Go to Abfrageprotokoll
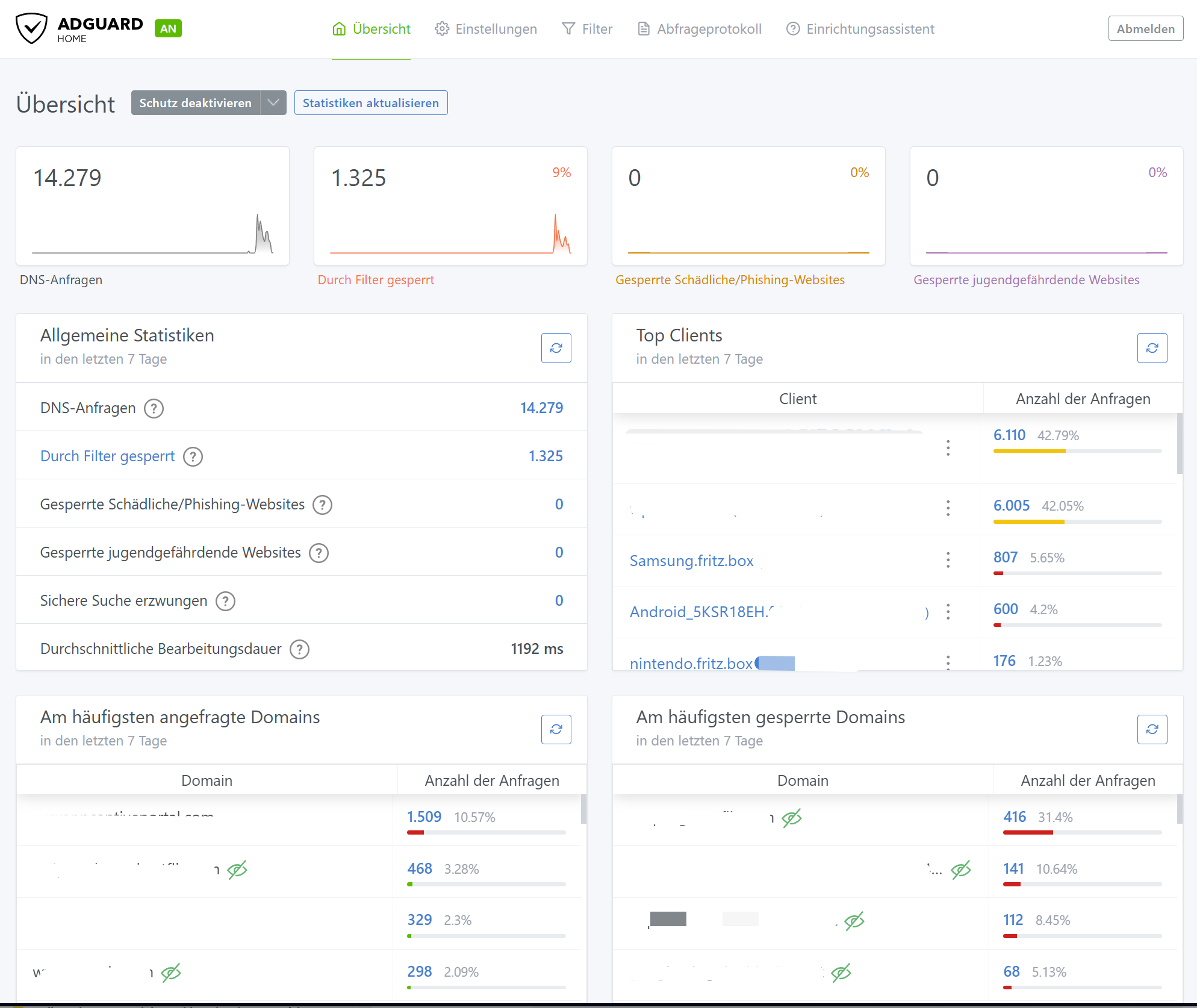The height and width of the screenshot is (1008, 1197). [x=700, y=29]
